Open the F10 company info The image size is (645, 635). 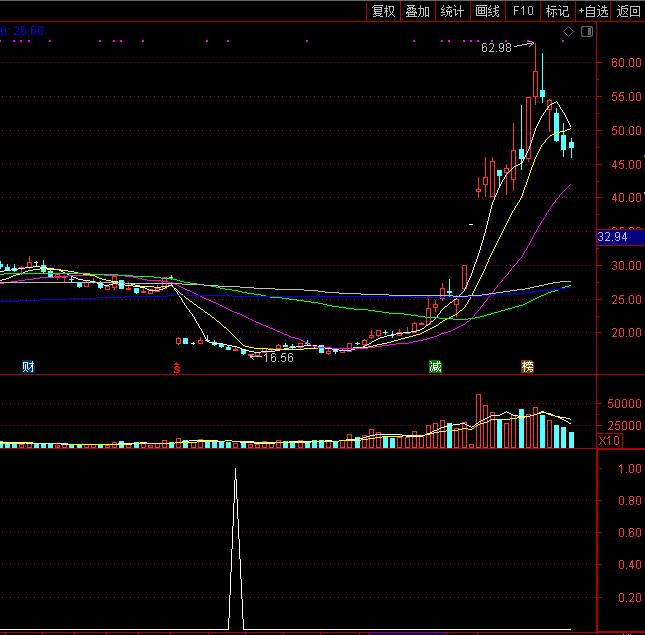click(523, 11)
